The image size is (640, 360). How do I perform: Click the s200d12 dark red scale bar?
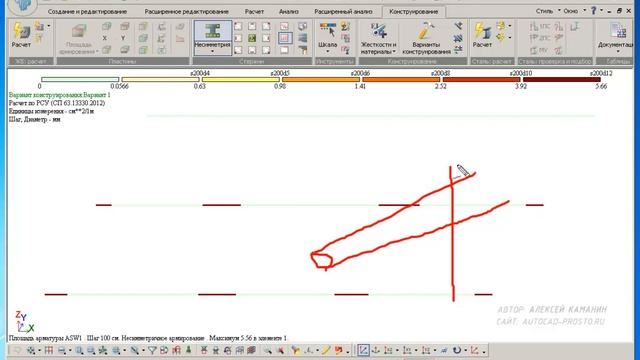pyautogui.click(x=562, y=80)
